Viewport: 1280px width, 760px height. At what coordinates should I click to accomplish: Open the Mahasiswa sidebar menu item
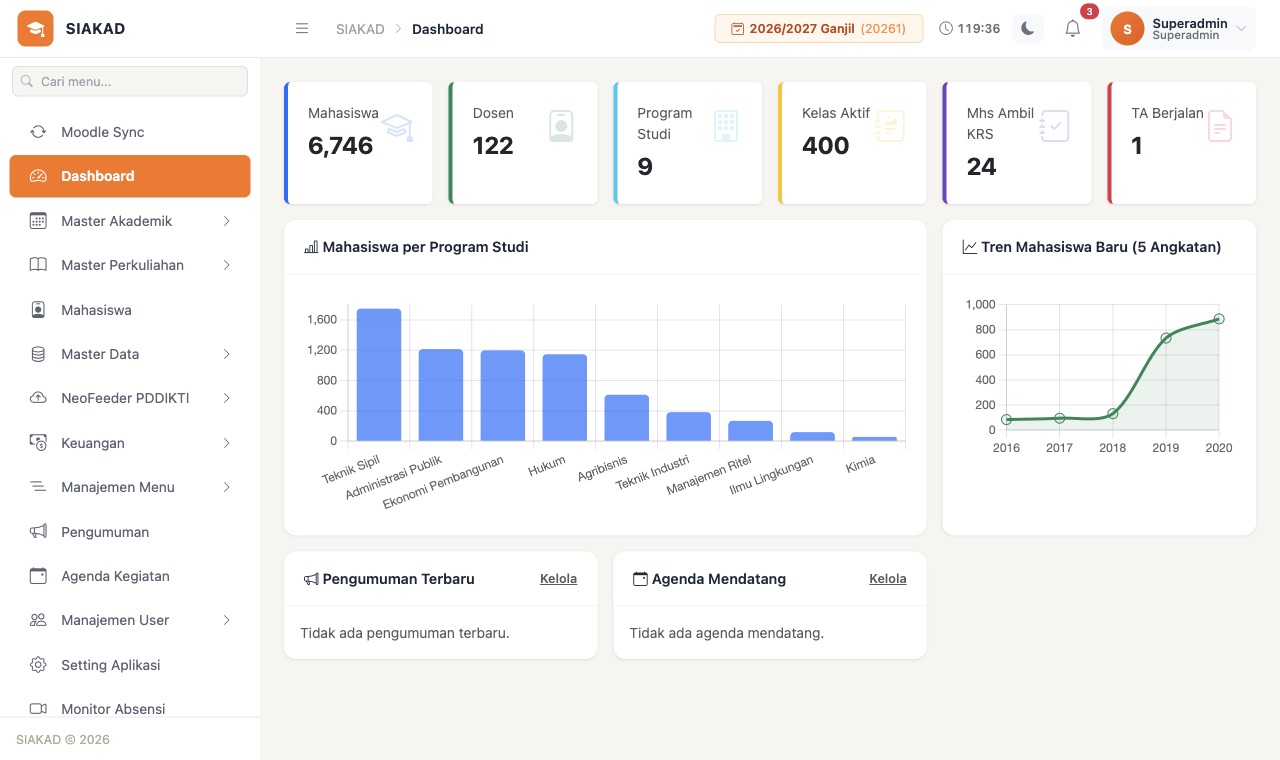[130, 310]
